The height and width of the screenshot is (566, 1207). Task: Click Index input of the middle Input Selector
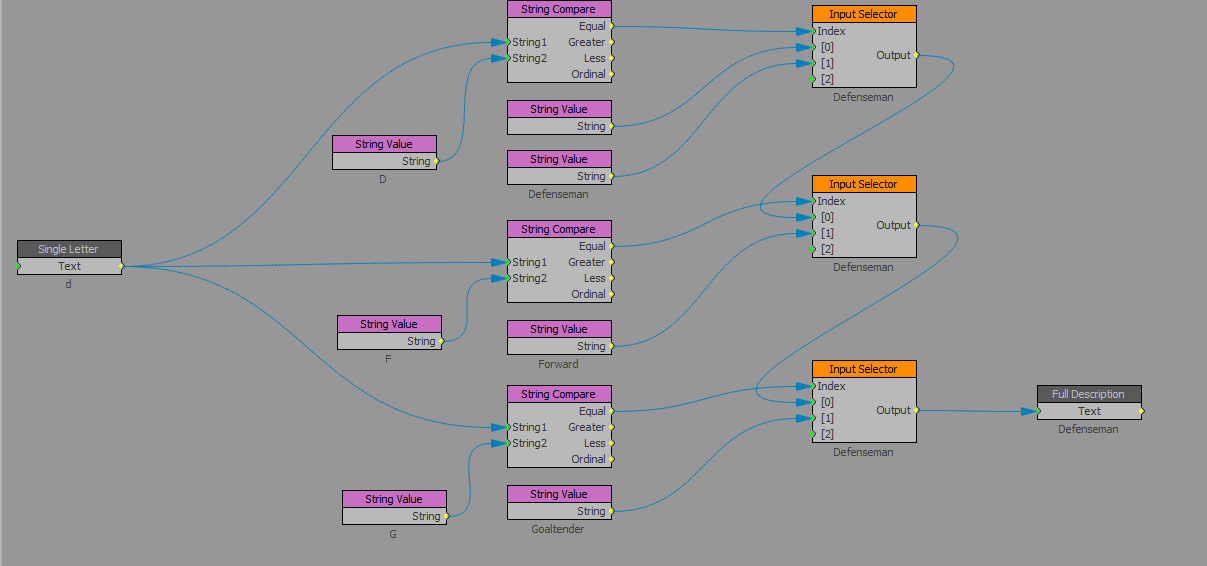(813, 201)
